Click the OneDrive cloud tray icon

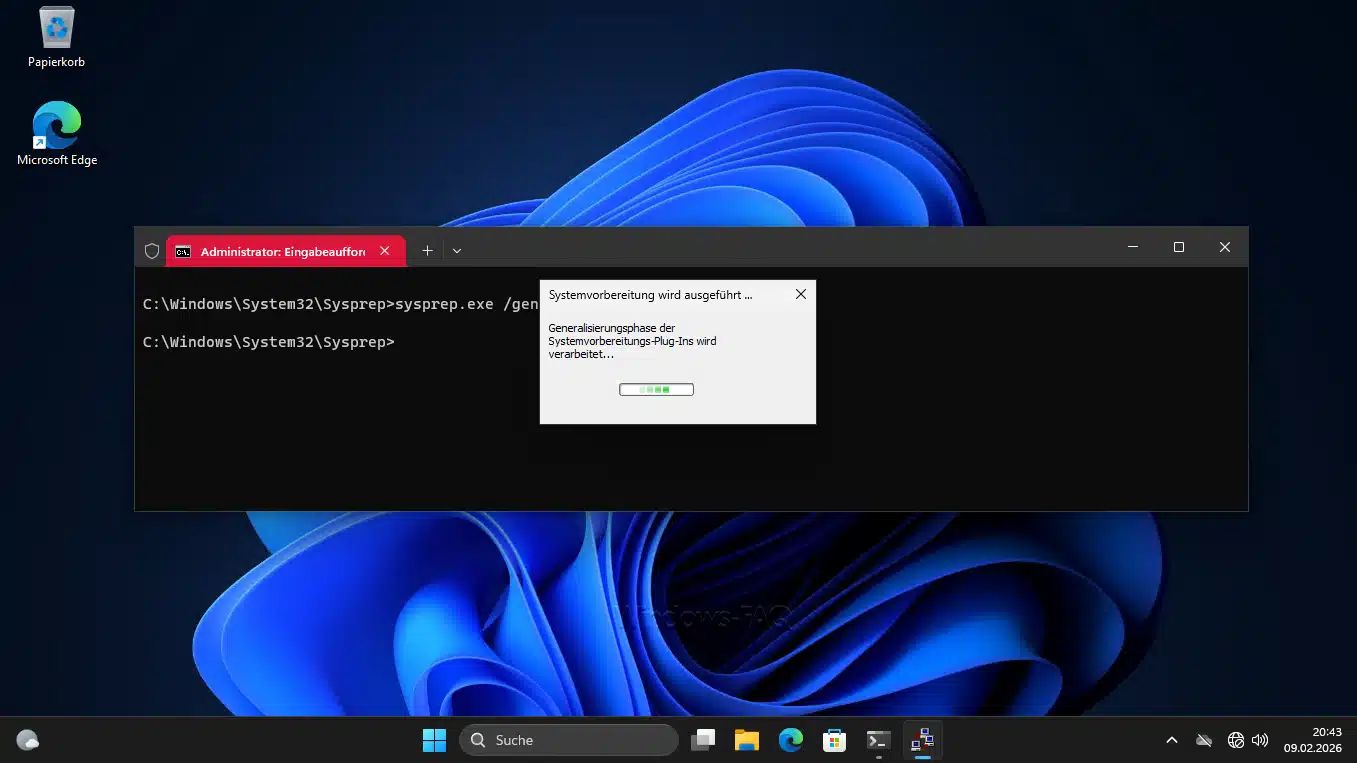click(x=1204, y=740)
